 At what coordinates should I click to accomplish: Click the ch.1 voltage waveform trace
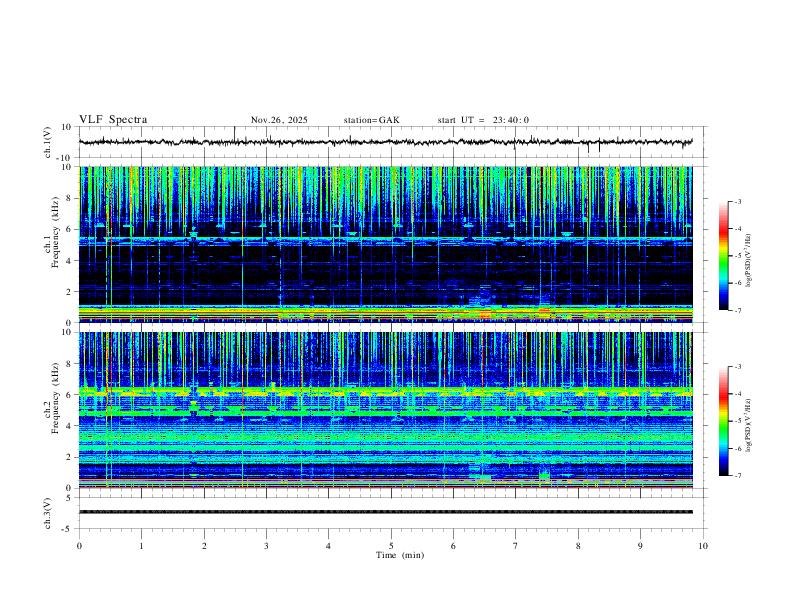[x=385, y=142]
